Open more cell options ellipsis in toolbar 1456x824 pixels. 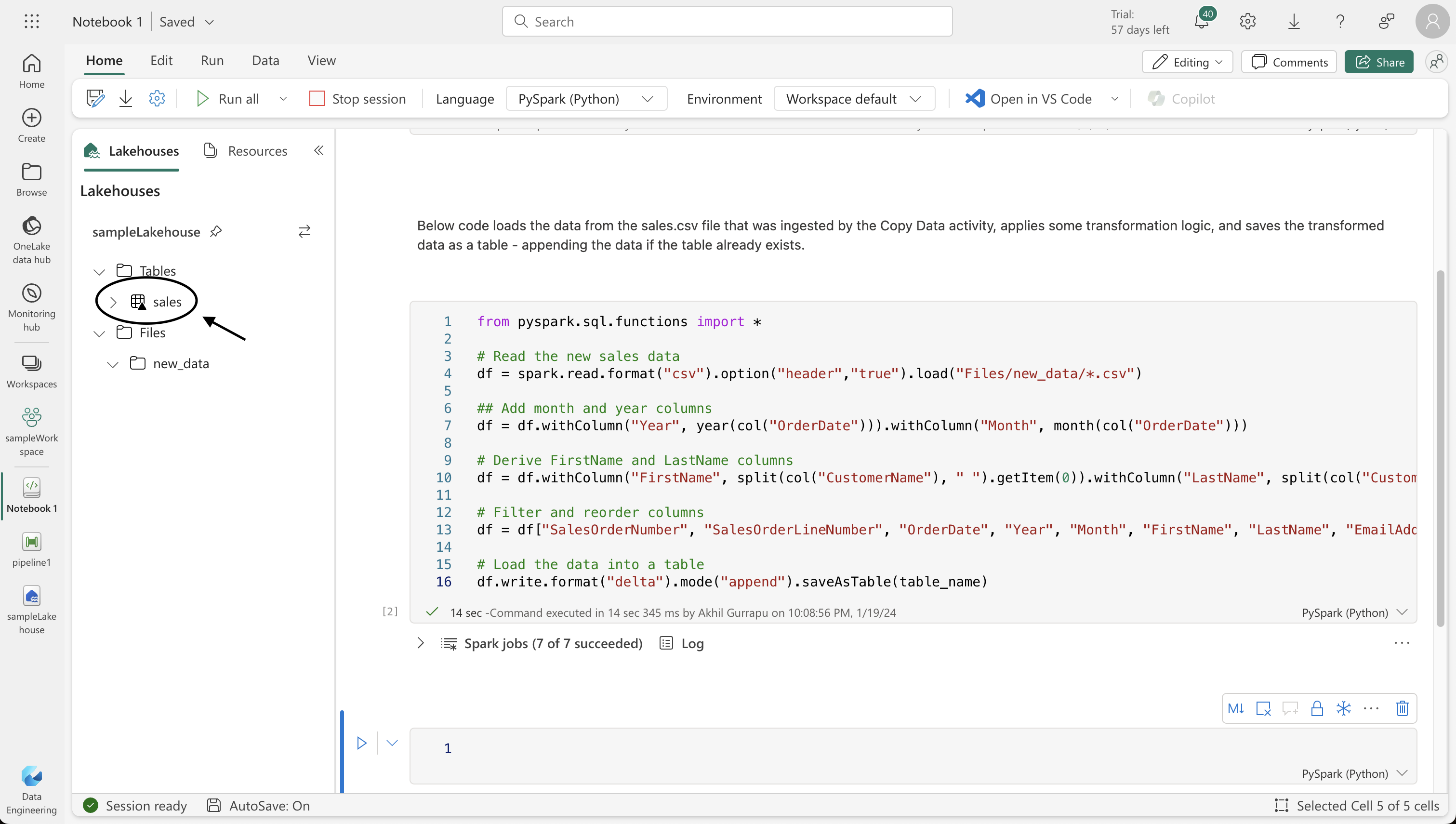click(1371, 708)
